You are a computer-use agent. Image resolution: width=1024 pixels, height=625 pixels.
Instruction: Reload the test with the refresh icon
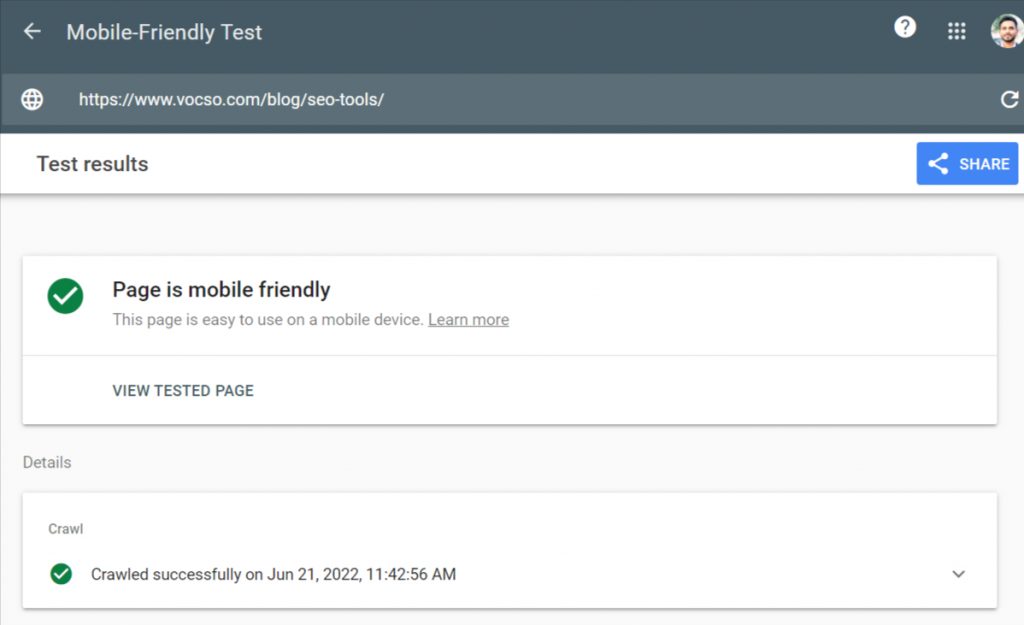(1009, 99)
